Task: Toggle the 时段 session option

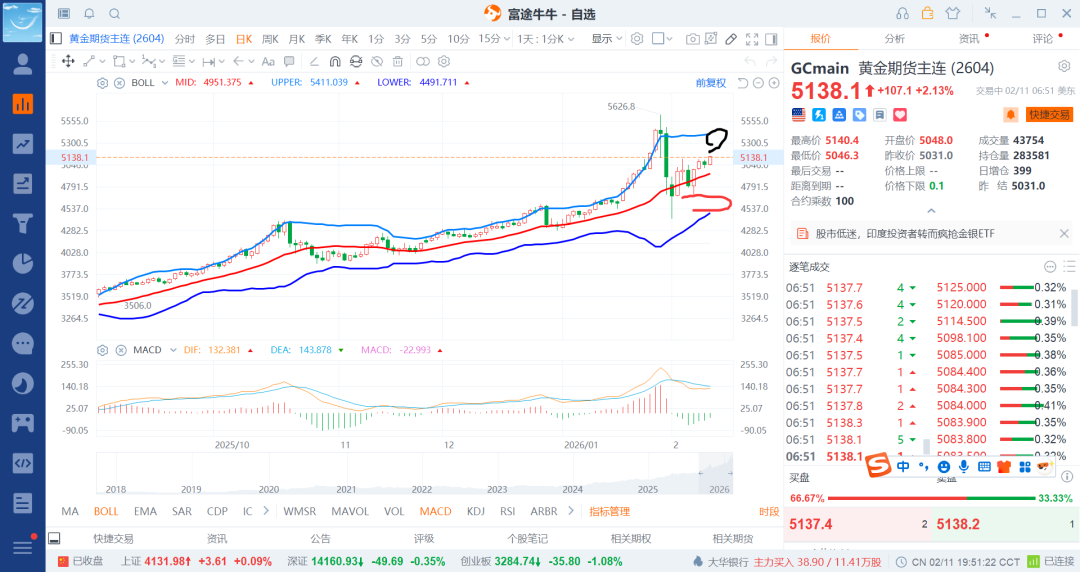Action: coord(769,511)
